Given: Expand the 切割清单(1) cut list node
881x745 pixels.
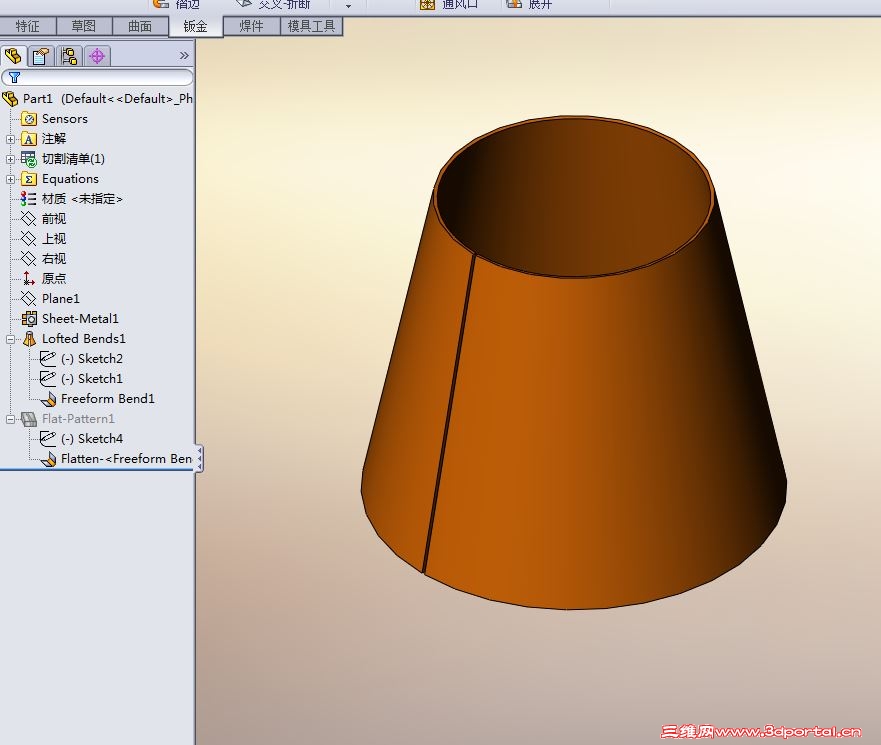Looking at the screenshot, I should click(11, 159).
